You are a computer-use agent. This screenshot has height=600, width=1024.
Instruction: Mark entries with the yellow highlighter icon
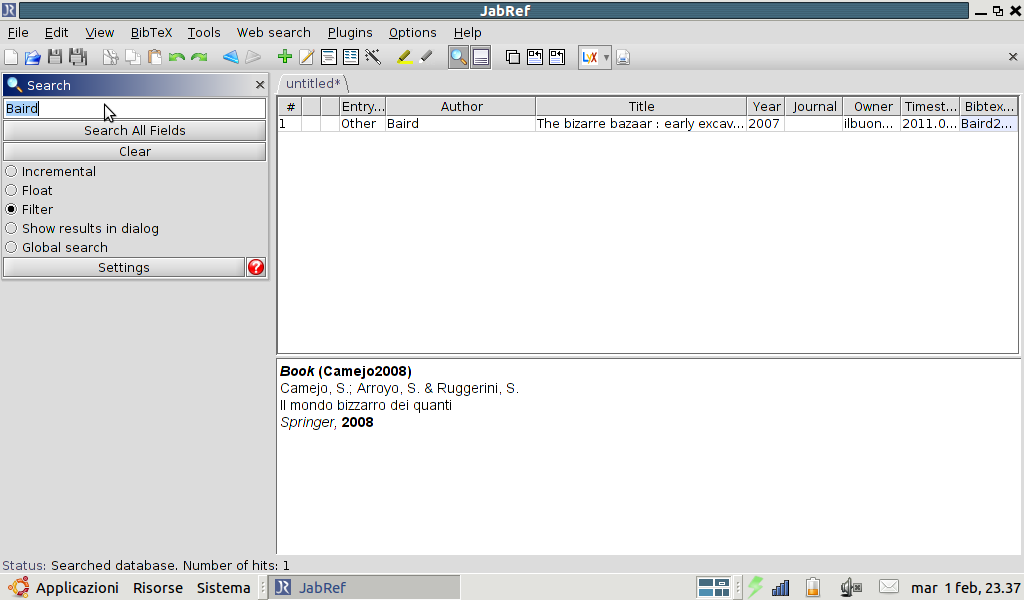[x=404, y=57]
